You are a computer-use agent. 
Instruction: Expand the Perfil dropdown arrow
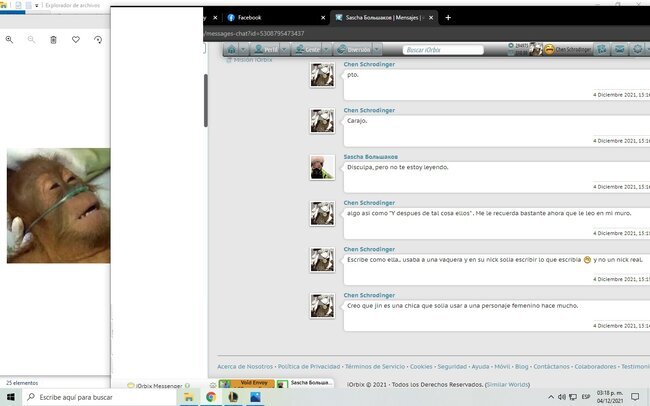(284, 50)
